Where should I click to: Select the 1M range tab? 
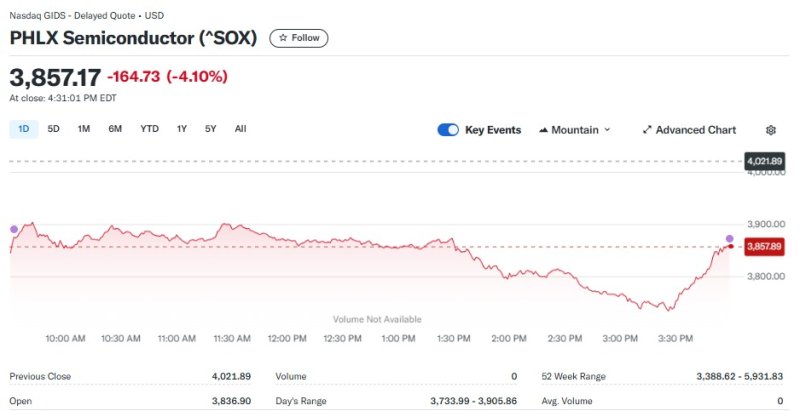(84, 129)
